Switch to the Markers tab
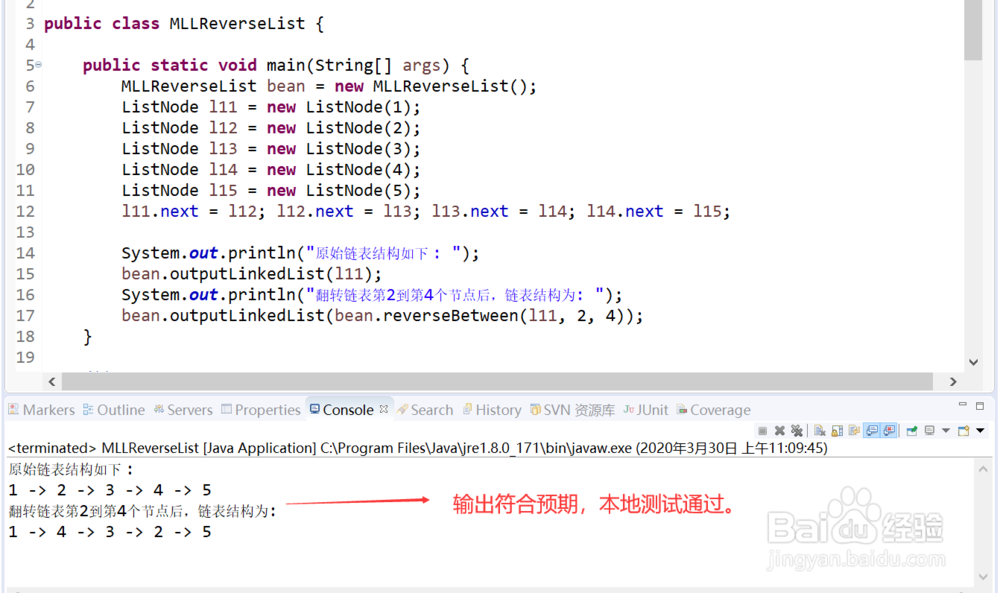Image resolution: width=1000 pixels, height=593 pixels. 41,410
